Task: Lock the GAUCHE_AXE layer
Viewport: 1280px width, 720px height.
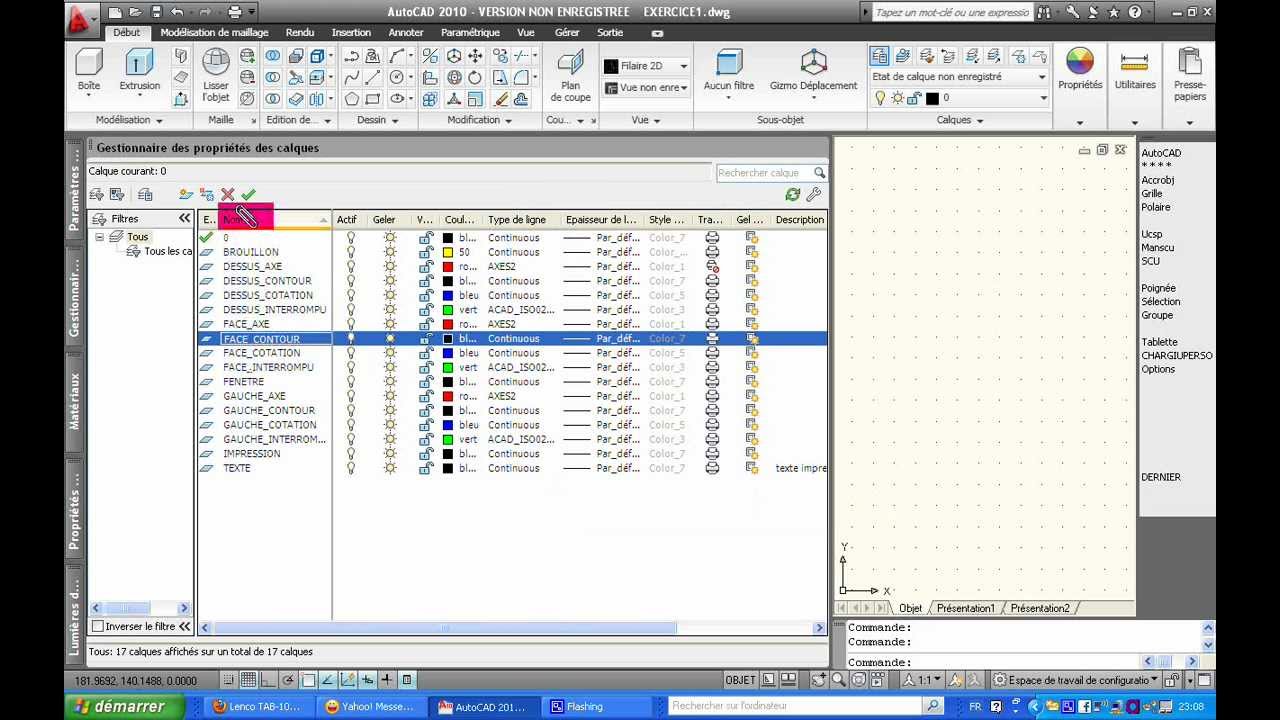Action: click(426, 396)
